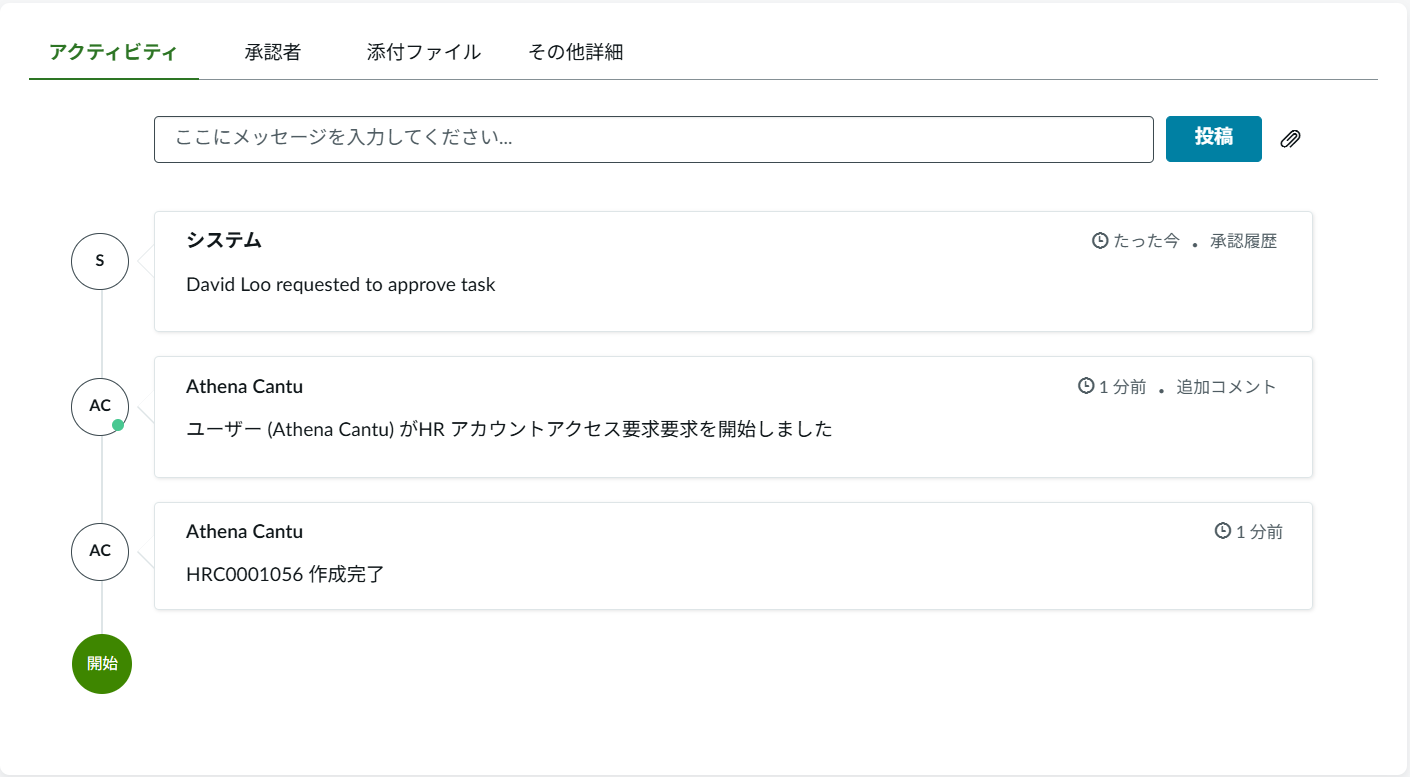Screen dimensions: 1410x777
Task: Expand the system entry David Loo requested to approve
Action: (733, 270)
